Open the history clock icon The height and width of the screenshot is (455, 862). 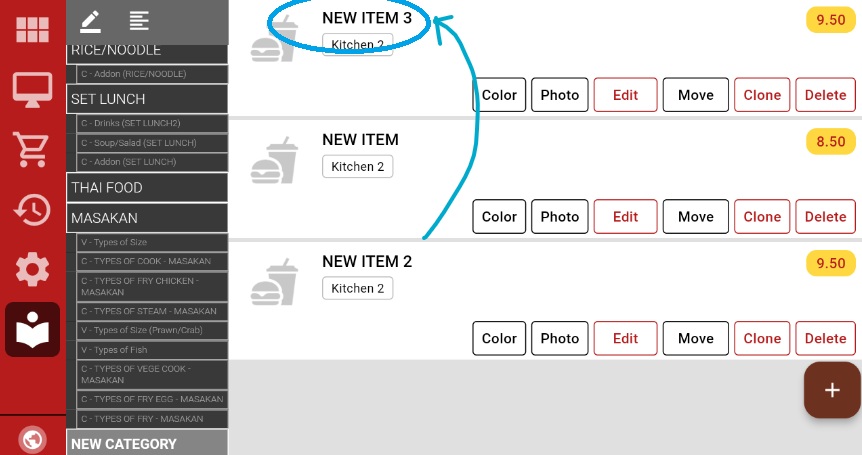coord(32,210)
